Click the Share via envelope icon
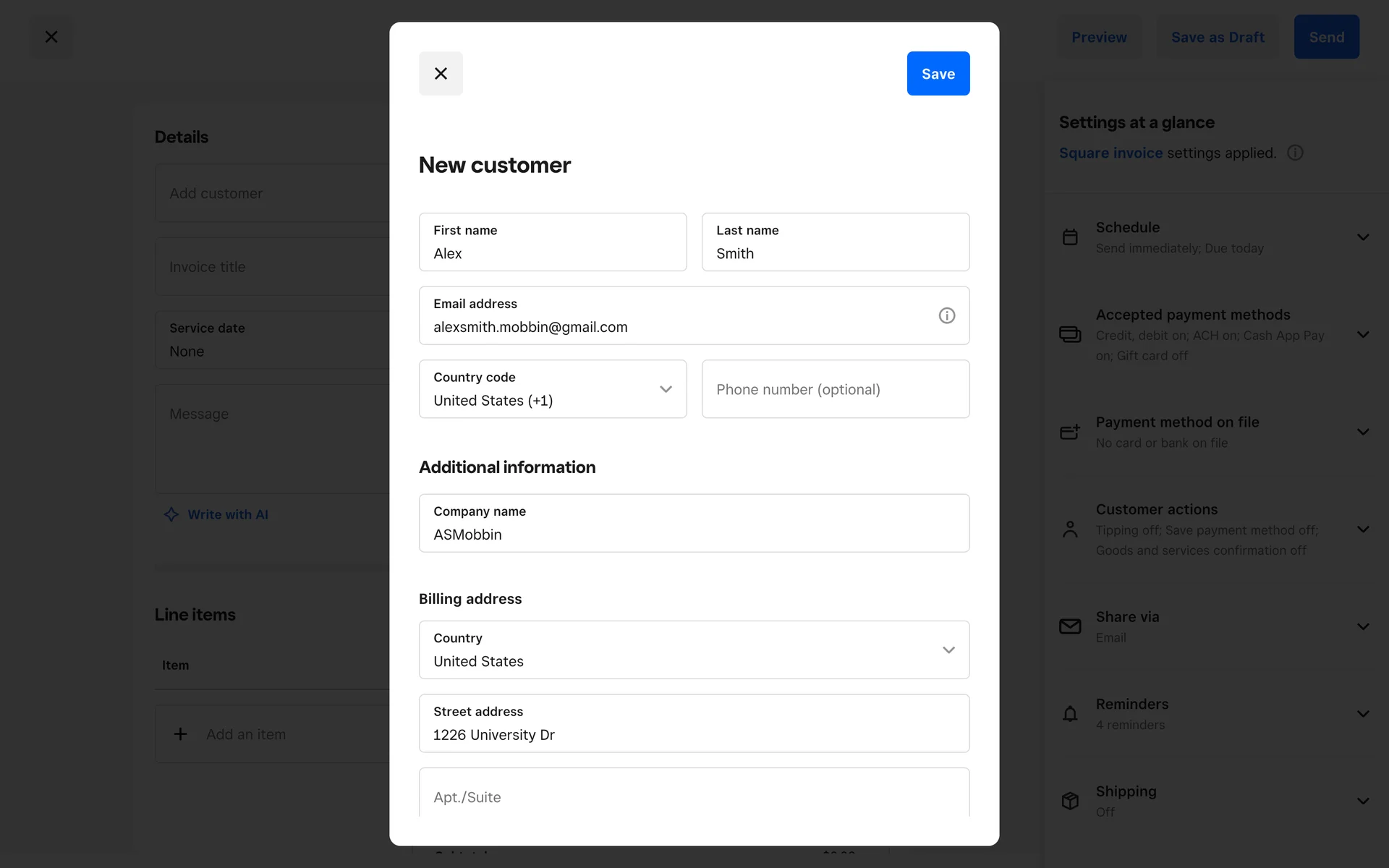This screenshot has height=868, width=1389. (x=1070, y=626)
